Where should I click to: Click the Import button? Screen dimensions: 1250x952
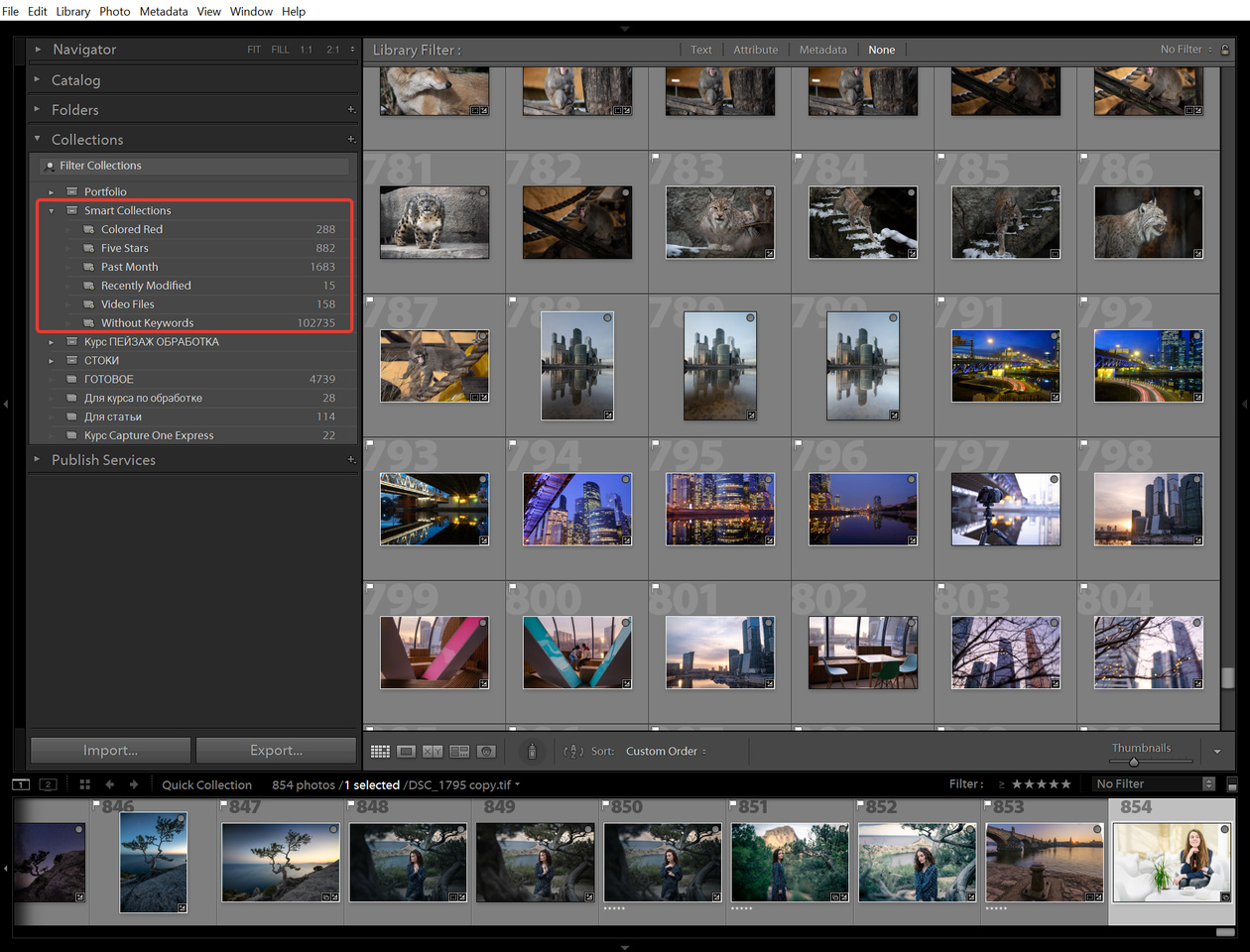110,751
